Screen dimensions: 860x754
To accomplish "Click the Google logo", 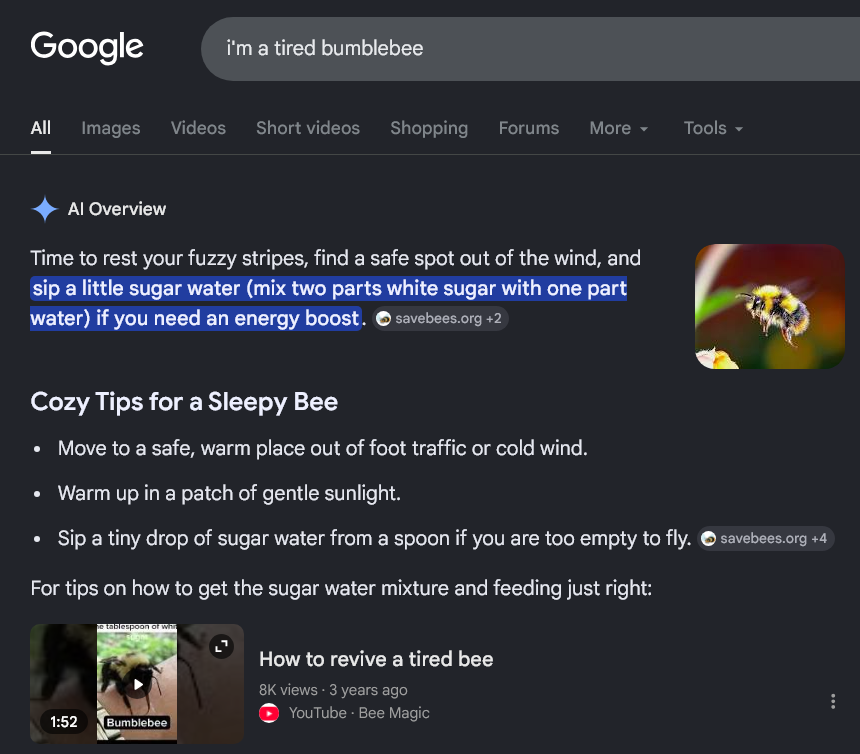I will tap(87, 47).
